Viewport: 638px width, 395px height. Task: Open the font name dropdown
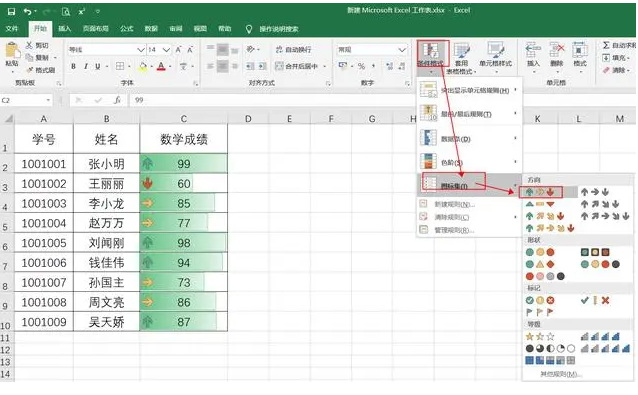(x=141, y=50)
